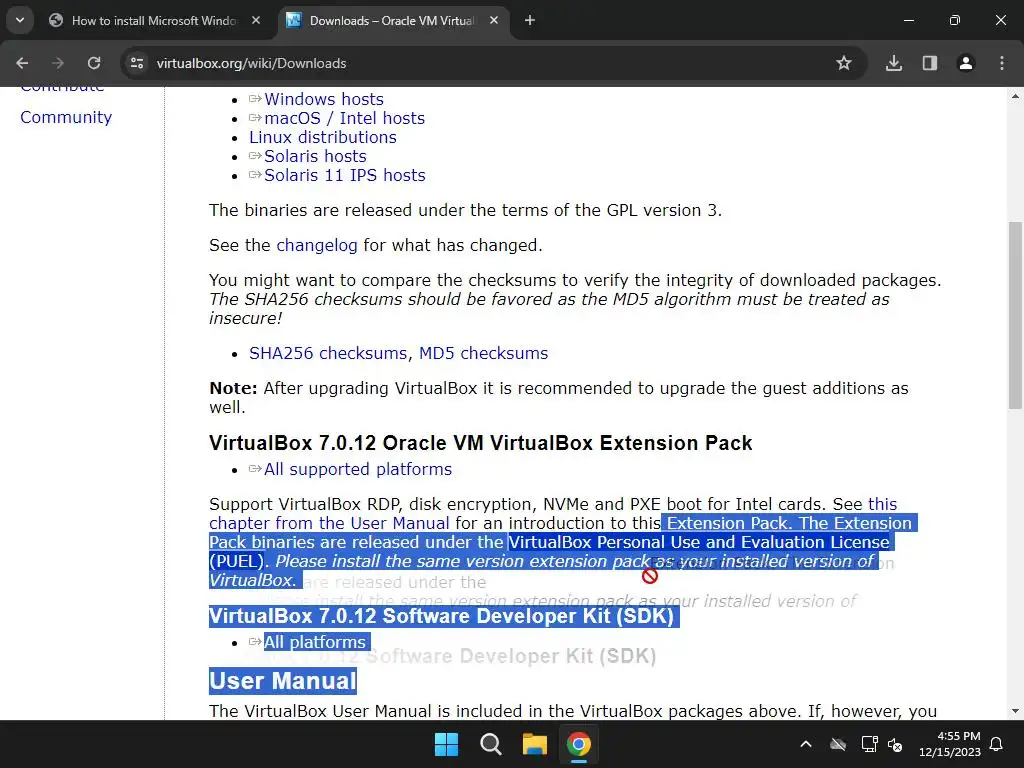
Task: Open the macOS / Intel hosts link
Action: tap(344, 118)
